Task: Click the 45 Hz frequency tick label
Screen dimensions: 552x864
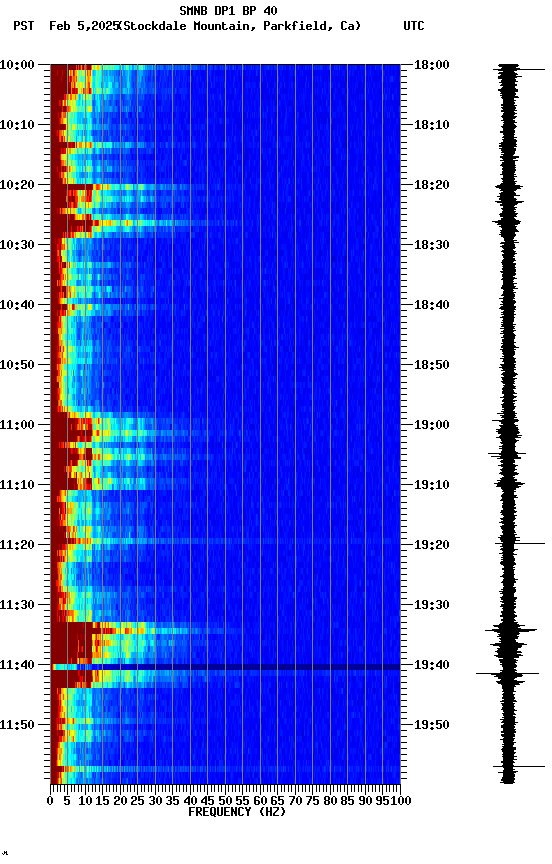Action: coord(207,801)
